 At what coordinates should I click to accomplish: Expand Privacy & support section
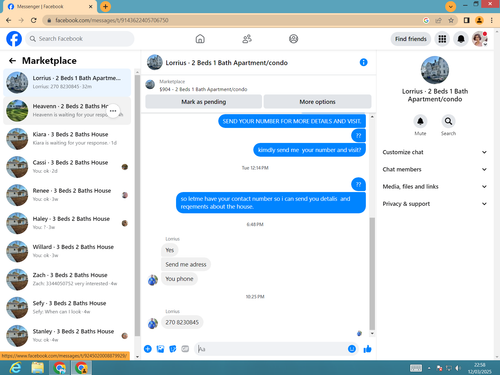coord(434,204)
